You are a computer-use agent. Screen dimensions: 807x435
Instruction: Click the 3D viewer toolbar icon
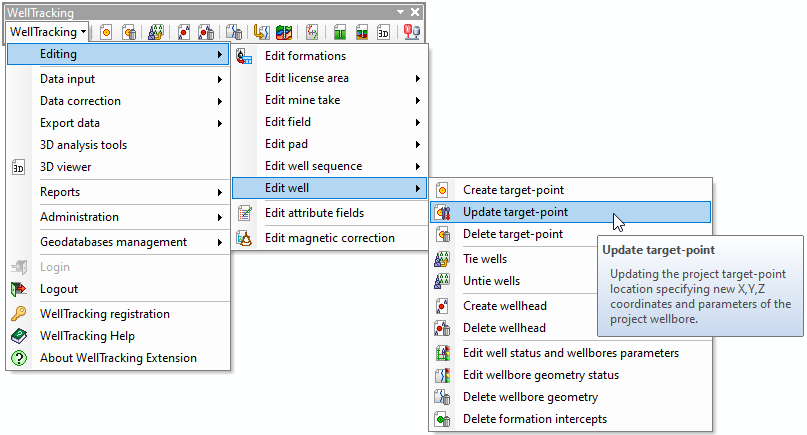click(x=383, y=32)
